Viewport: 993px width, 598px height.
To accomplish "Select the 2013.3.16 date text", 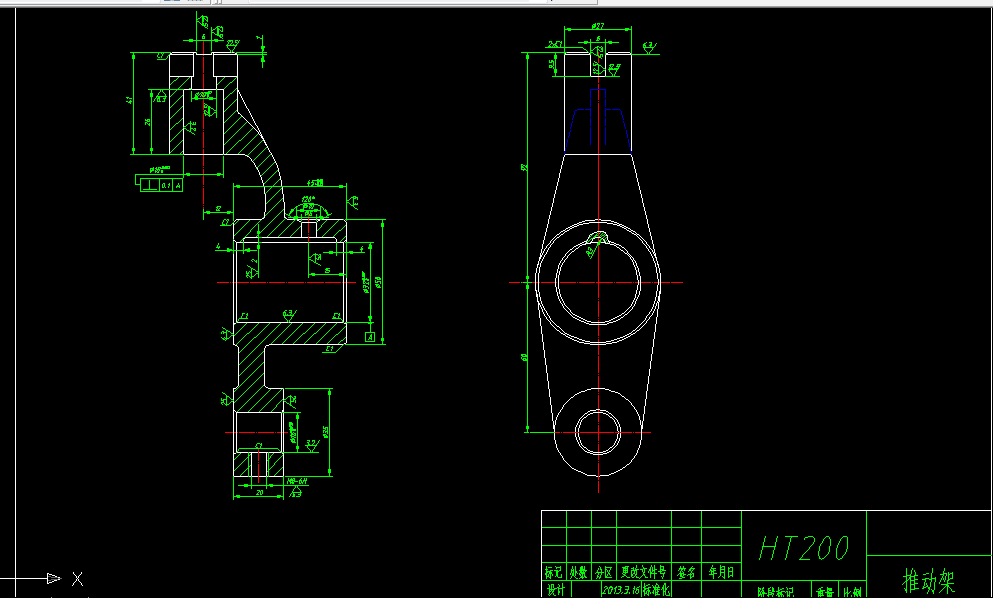I will click(621, 590).
